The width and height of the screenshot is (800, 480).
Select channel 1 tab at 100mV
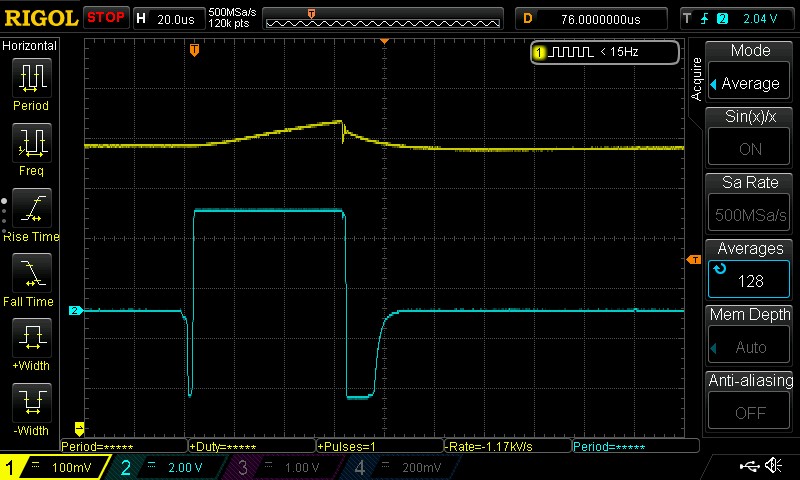[53, 468]
